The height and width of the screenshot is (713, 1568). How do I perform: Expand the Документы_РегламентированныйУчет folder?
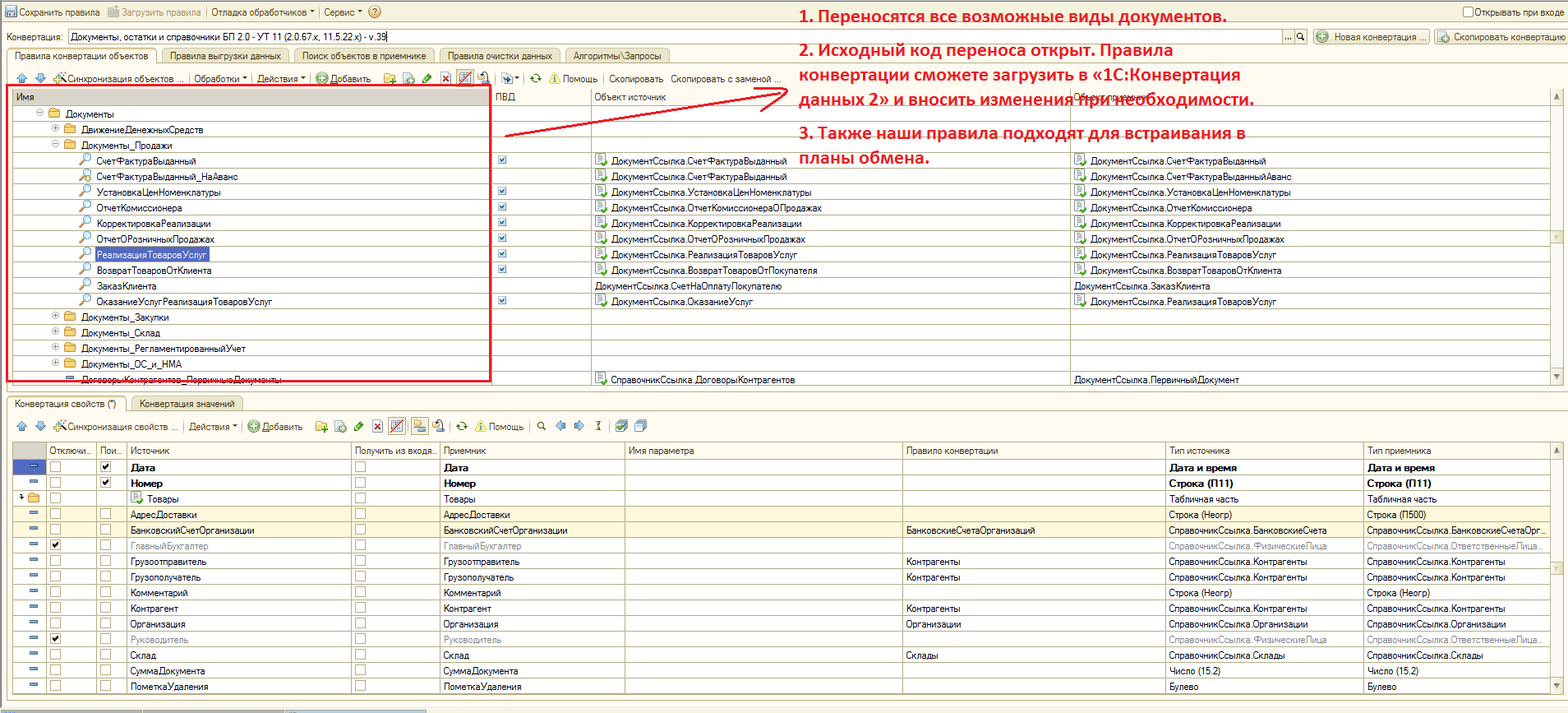pos(55,347)
